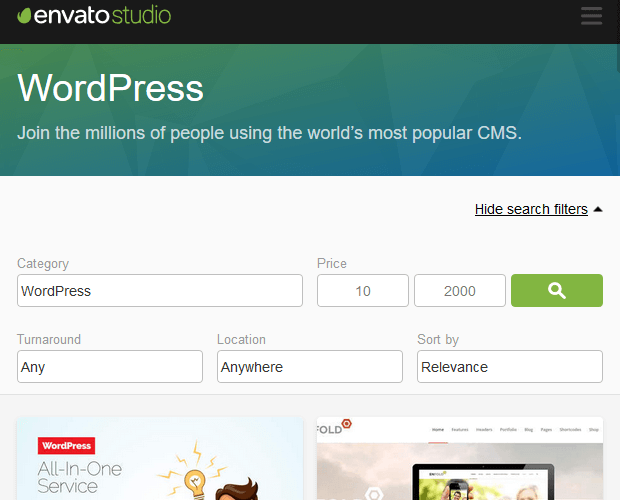
Task: Open the Location dropdown set to Anywhere
Action: [x=310, y=366]
